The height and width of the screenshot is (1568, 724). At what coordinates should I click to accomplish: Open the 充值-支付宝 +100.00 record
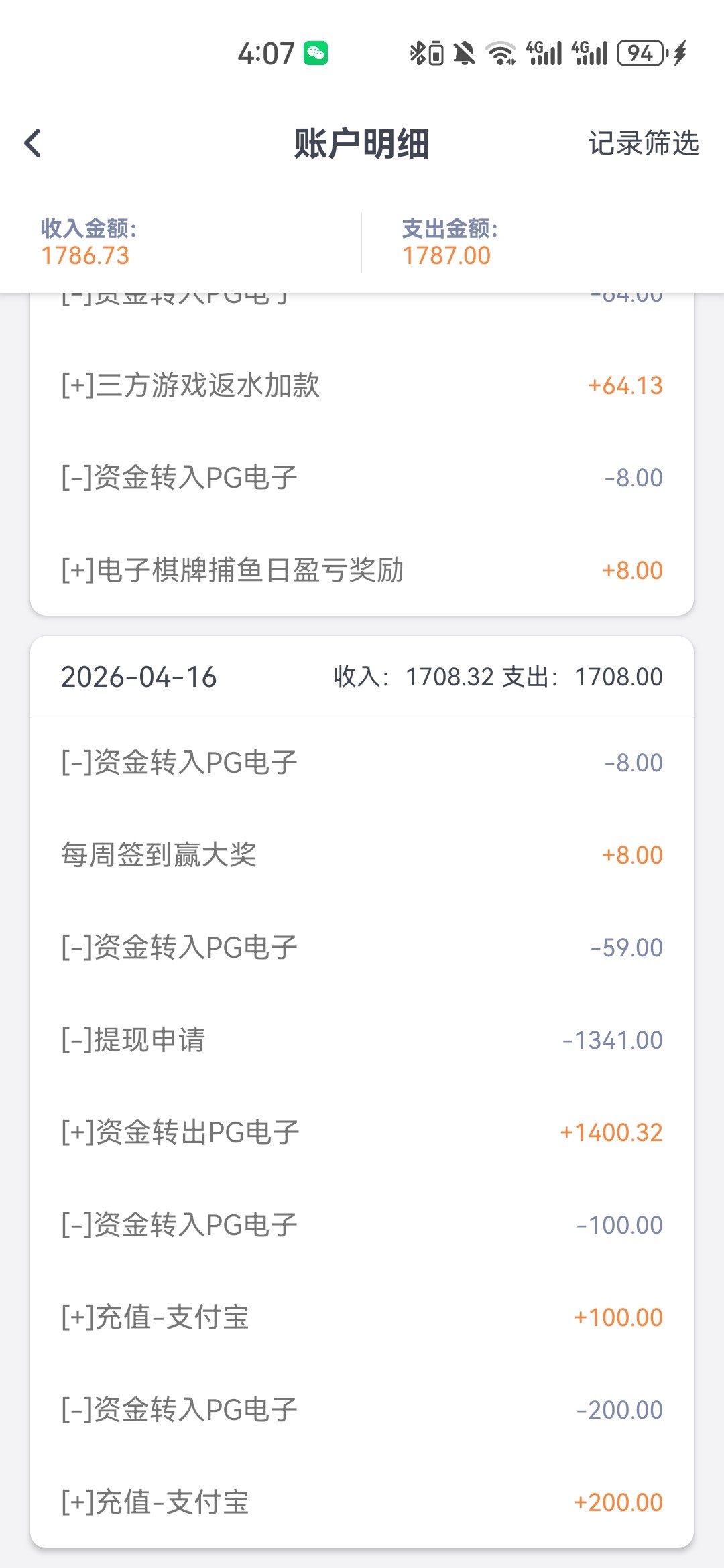[362, 1317]
